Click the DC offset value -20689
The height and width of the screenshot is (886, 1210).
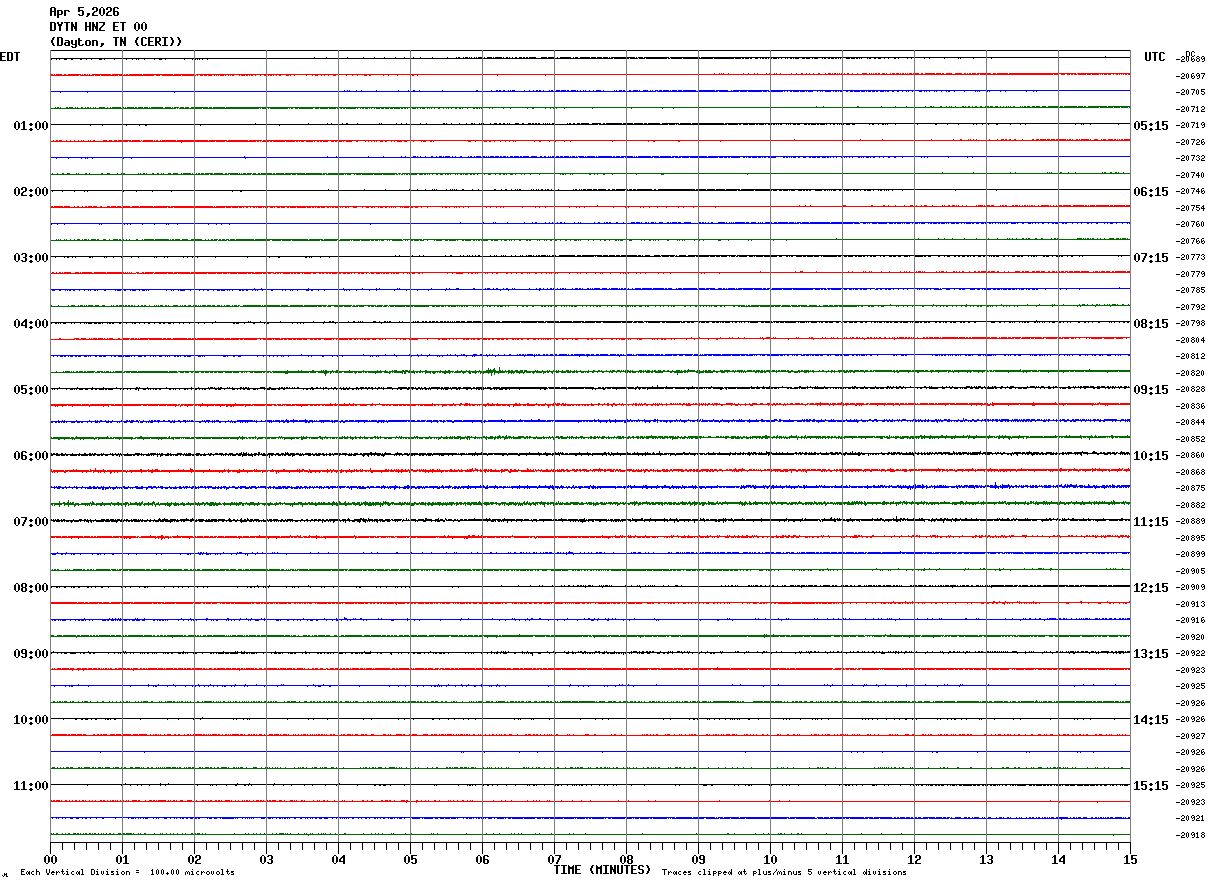pyautogui.click(x=1191, y=60)
